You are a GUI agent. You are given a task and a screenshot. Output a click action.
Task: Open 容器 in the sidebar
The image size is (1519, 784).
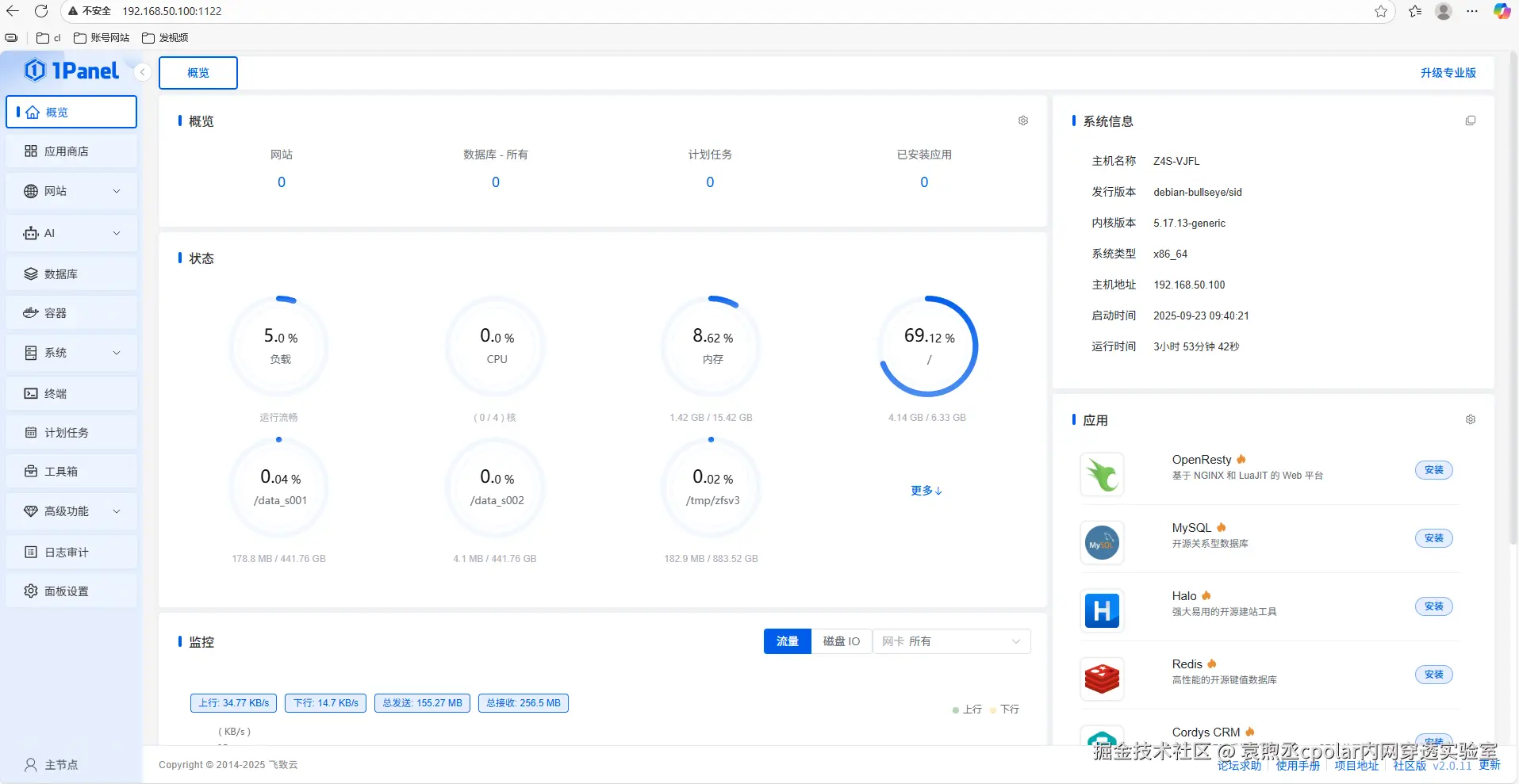coord(71,312)
